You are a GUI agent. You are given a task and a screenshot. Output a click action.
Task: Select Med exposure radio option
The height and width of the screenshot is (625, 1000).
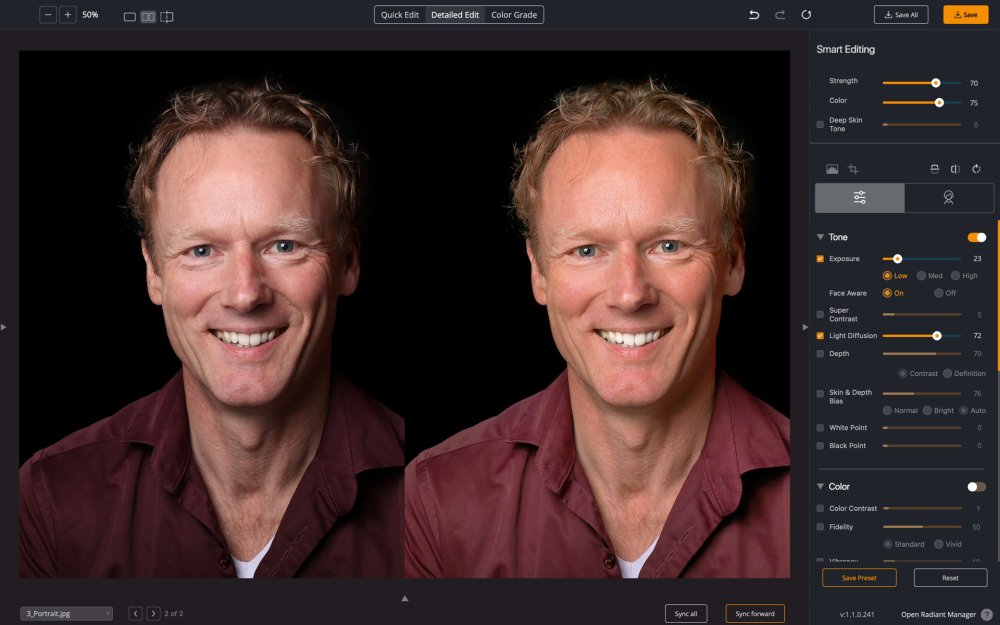tap(922, 276)
